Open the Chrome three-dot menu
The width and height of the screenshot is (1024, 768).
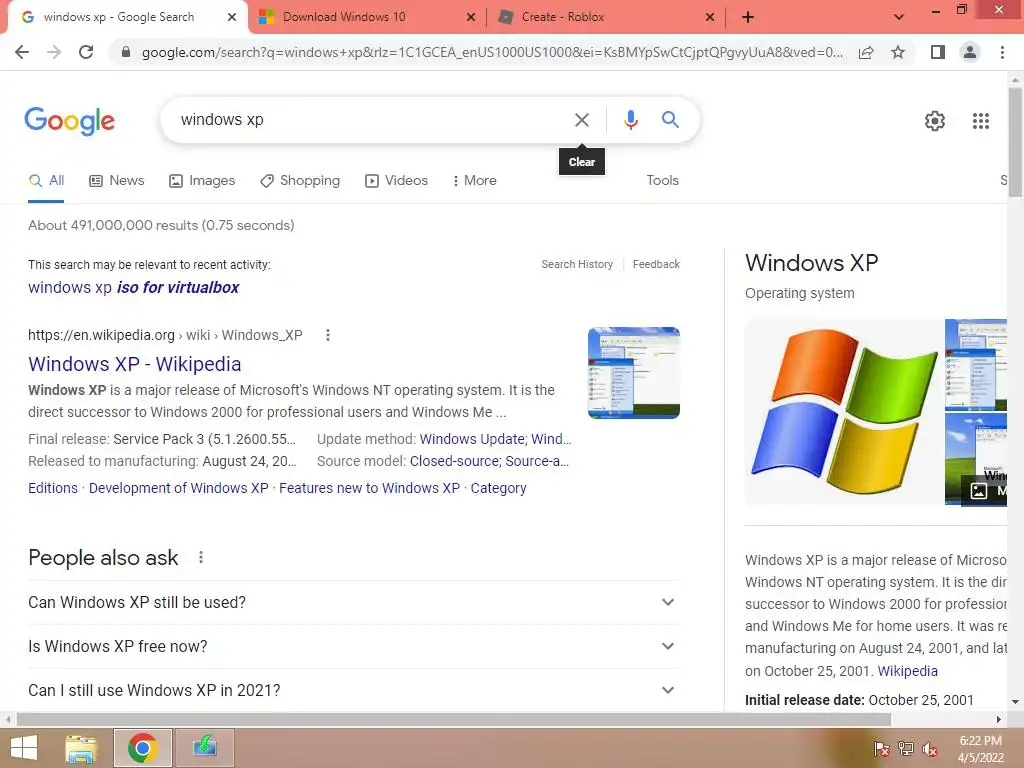click(x=1002, y=52)
